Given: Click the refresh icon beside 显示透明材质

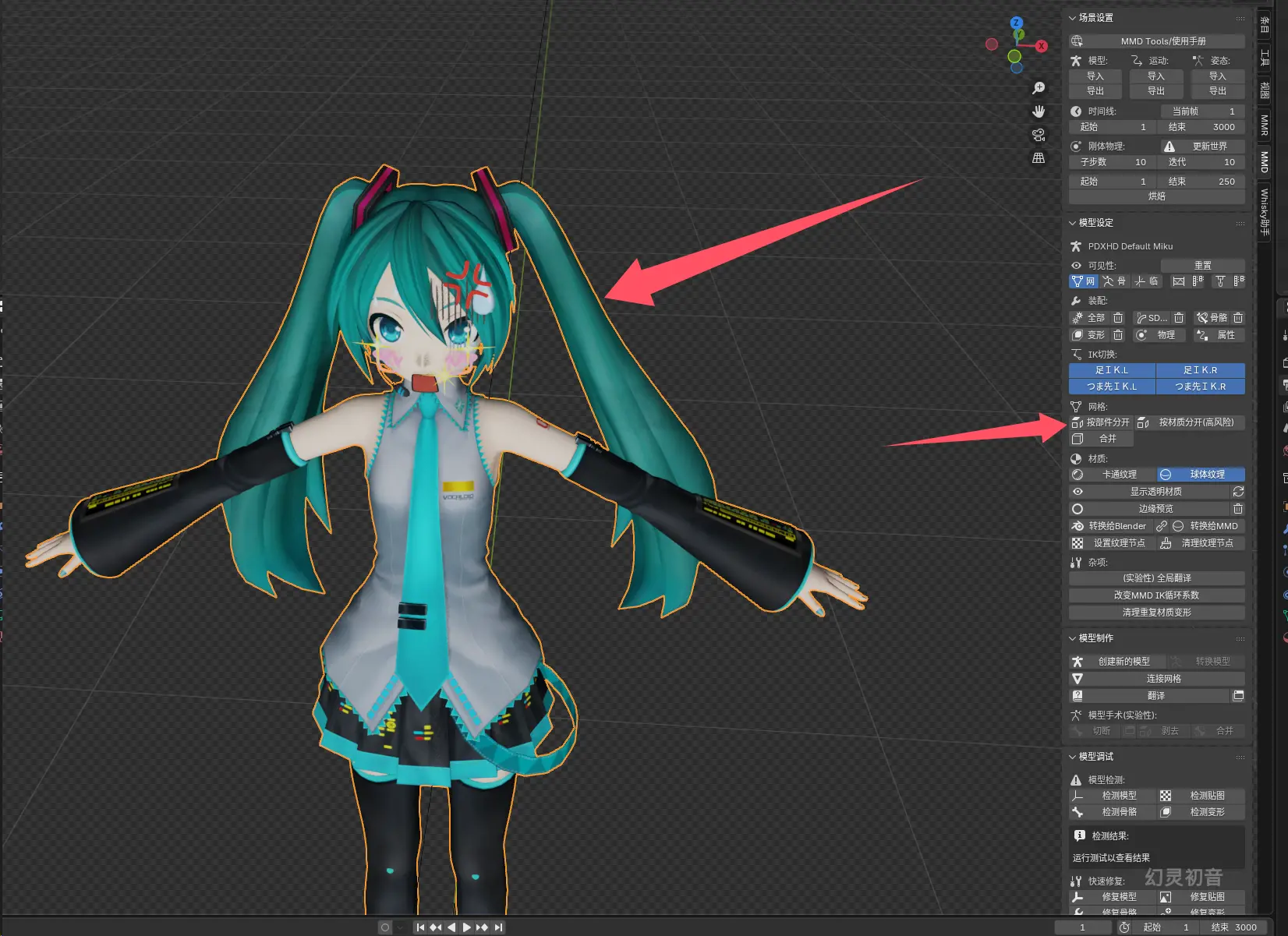Looking at the screenshot, I should (x=1237, y=492).
